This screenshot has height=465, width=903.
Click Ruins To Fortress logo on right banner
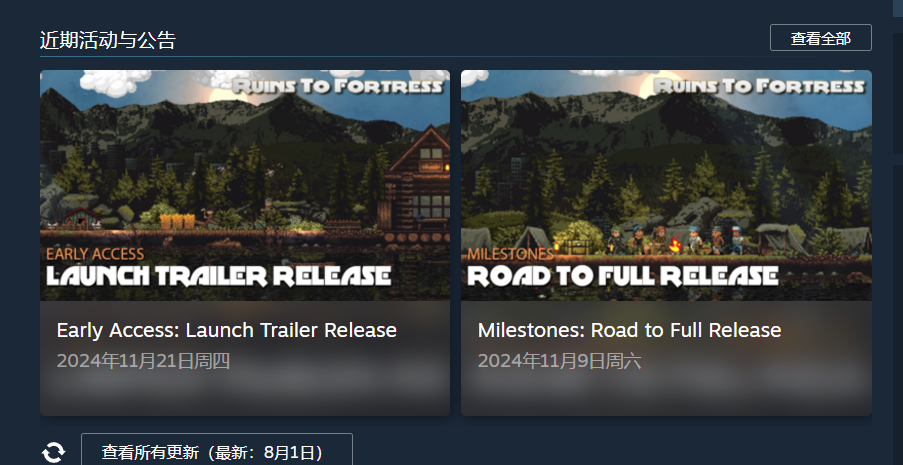click(759, 86)
